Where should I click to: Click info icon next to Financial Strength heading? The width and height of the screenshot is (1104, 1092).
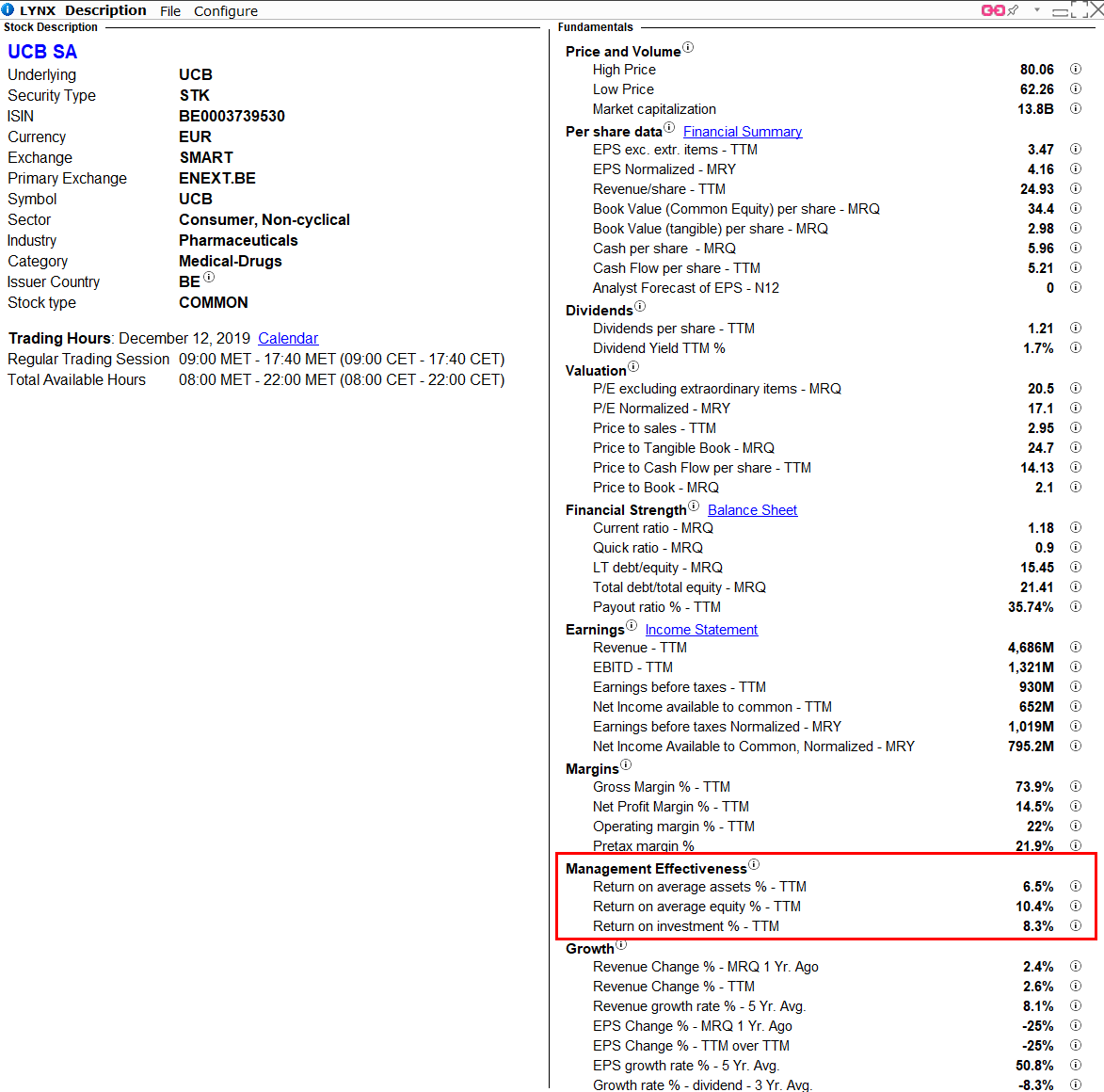point(694,506)
